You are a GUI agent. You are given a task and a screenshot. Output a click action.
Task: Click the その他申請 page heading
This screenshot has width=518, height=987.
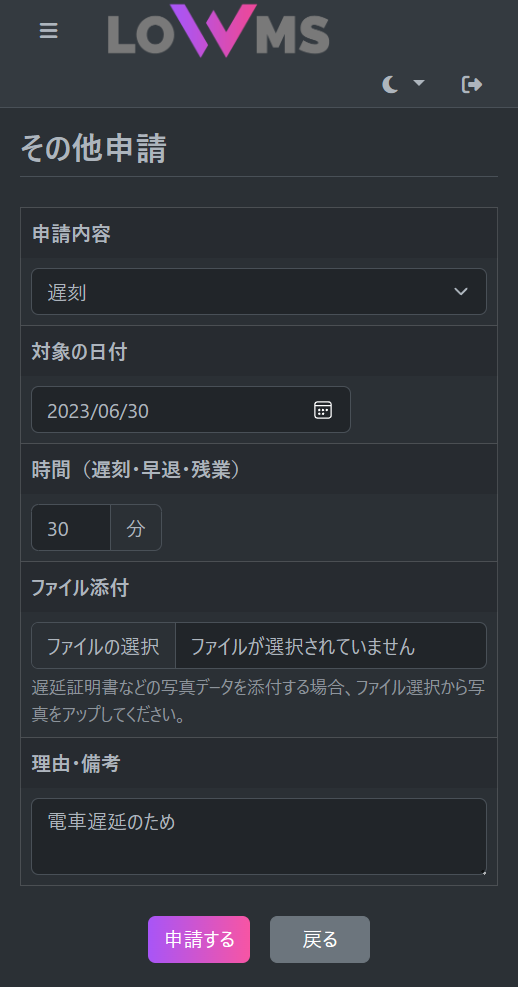[93, 149]
